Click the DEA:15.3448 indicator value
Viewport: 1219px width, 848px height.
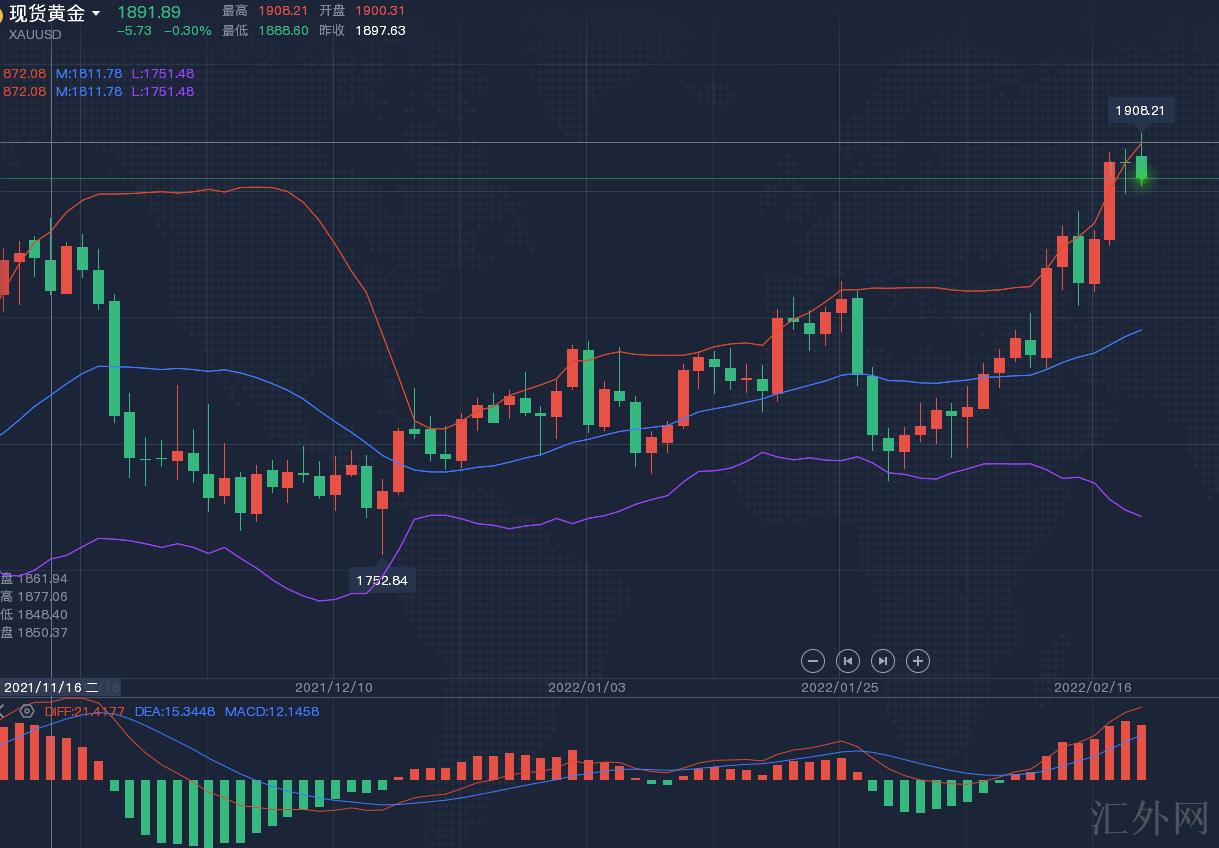tap(175, 711)
